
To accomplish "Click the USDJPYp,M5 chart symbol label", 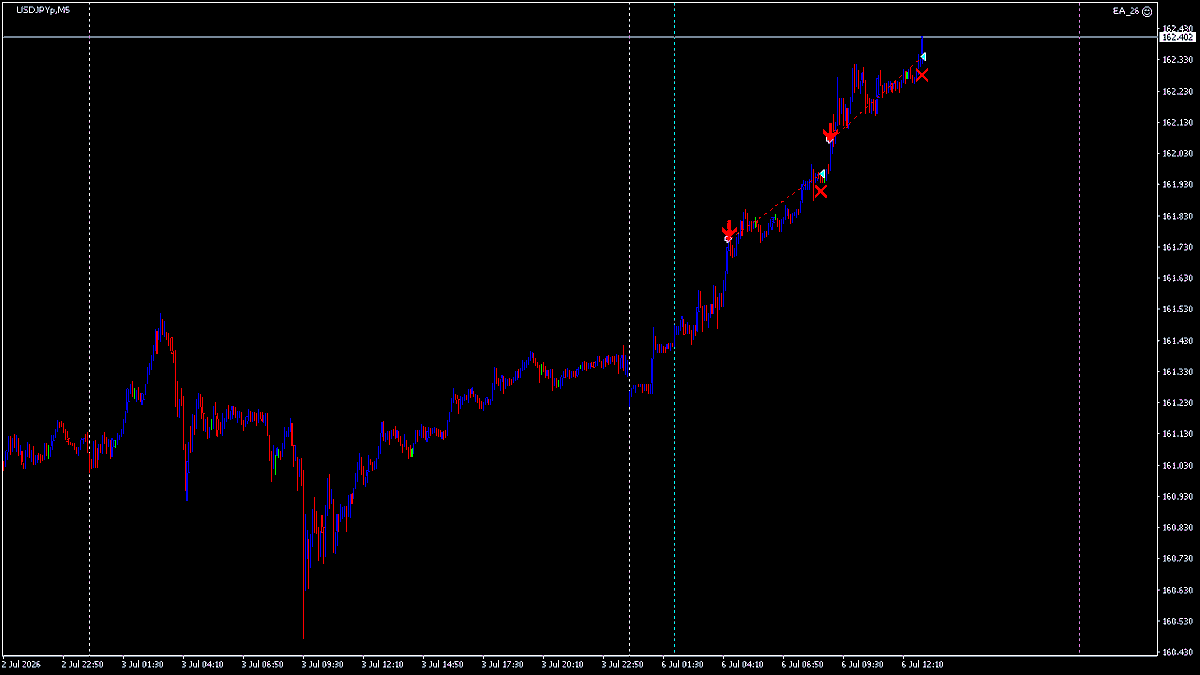I will click(43, 9).
